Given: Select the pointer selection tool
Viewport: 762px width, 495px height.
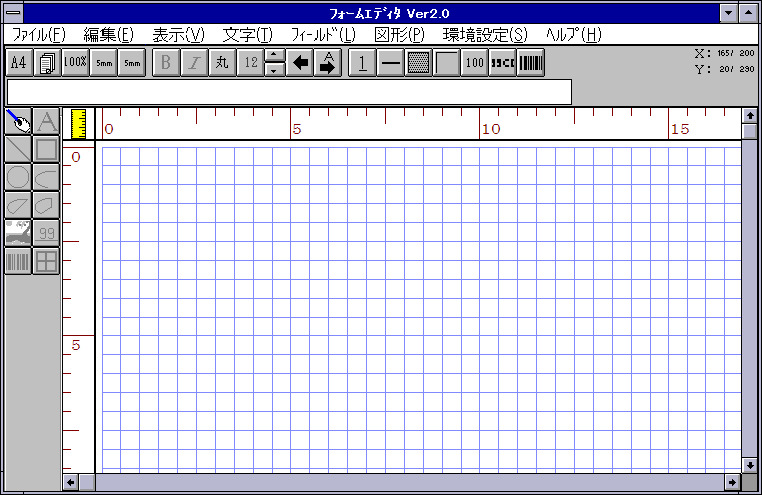Looking at the screenshot, I should (18, 121).
